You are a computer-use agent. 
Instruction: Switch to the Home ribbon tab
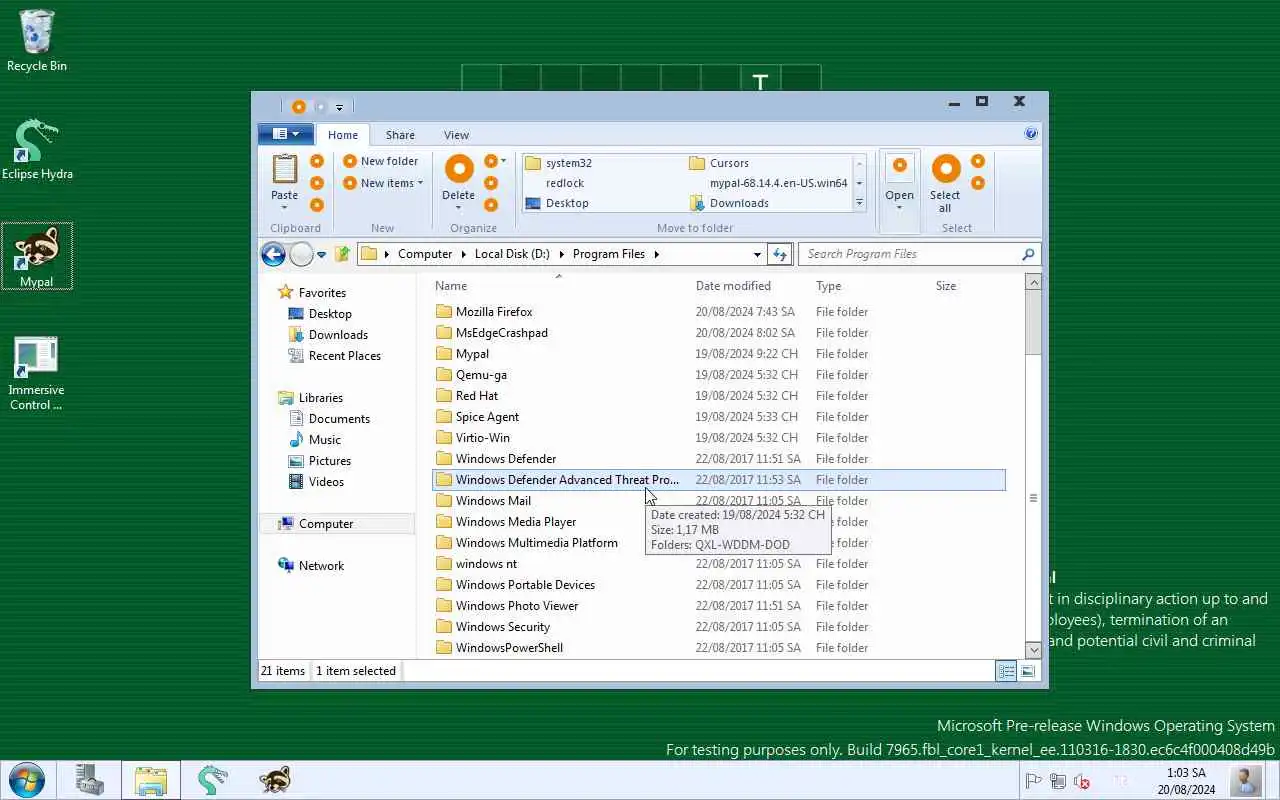343,135
